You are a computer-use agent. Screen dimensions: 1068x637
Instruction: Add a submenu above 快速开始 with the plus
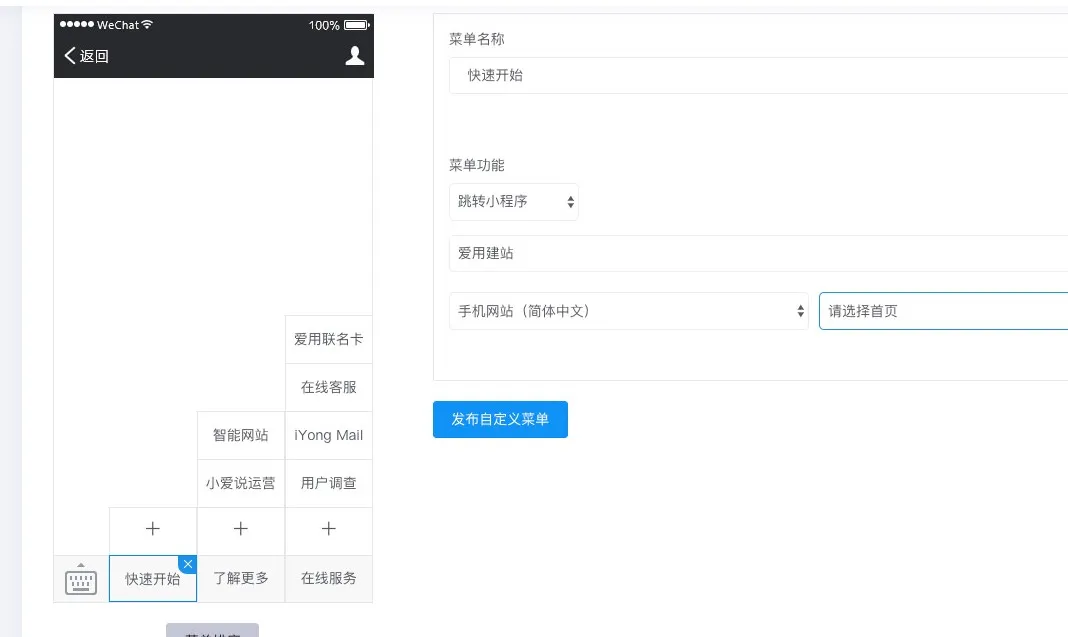tap(153, 529)
